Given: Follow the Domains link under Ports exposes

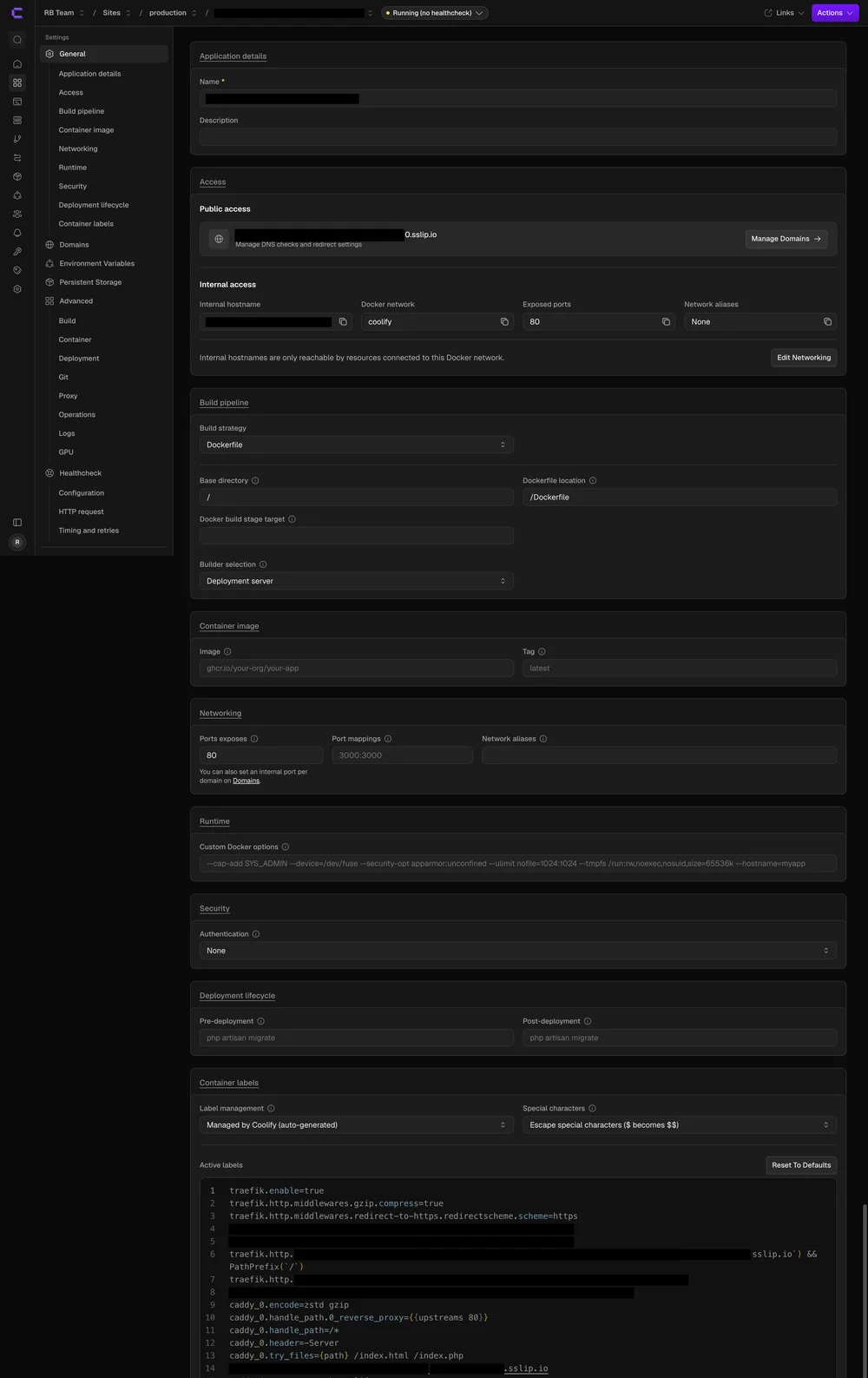Looking at the screenshot, I should coord(247,781).
